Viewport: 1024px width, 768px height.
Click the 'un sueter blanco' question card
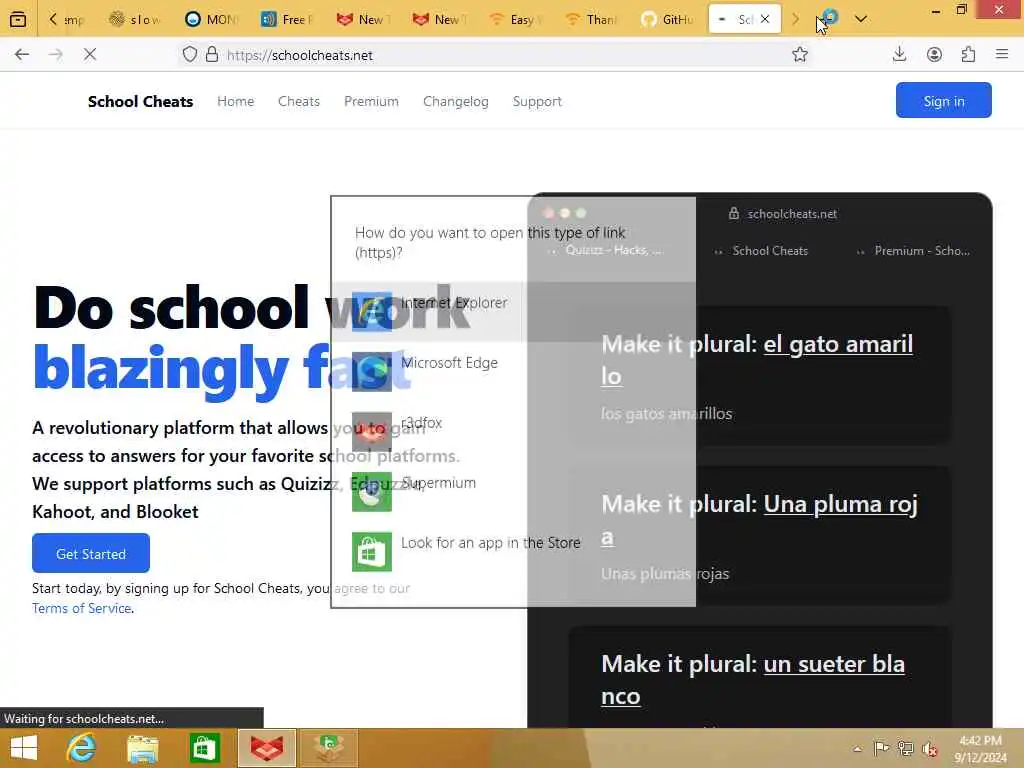pos(760,678)
